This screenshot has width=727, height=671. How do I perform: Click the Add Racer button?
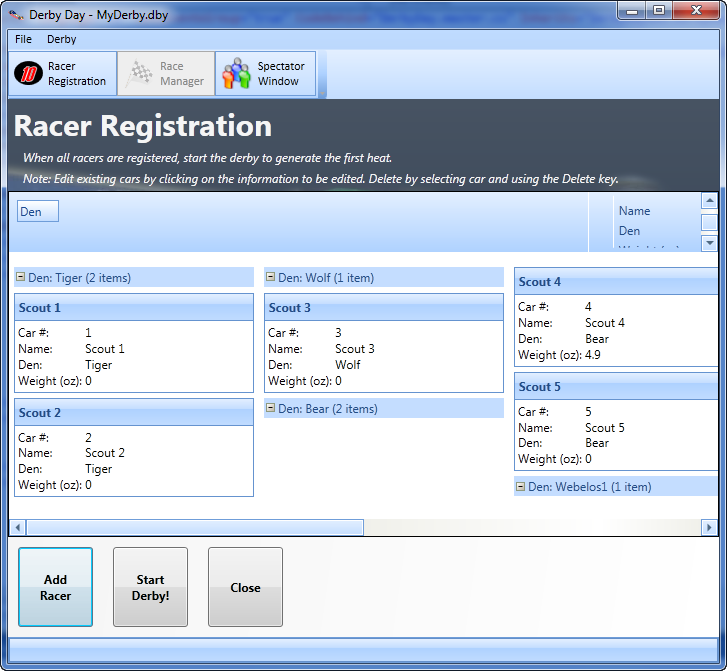56,587
